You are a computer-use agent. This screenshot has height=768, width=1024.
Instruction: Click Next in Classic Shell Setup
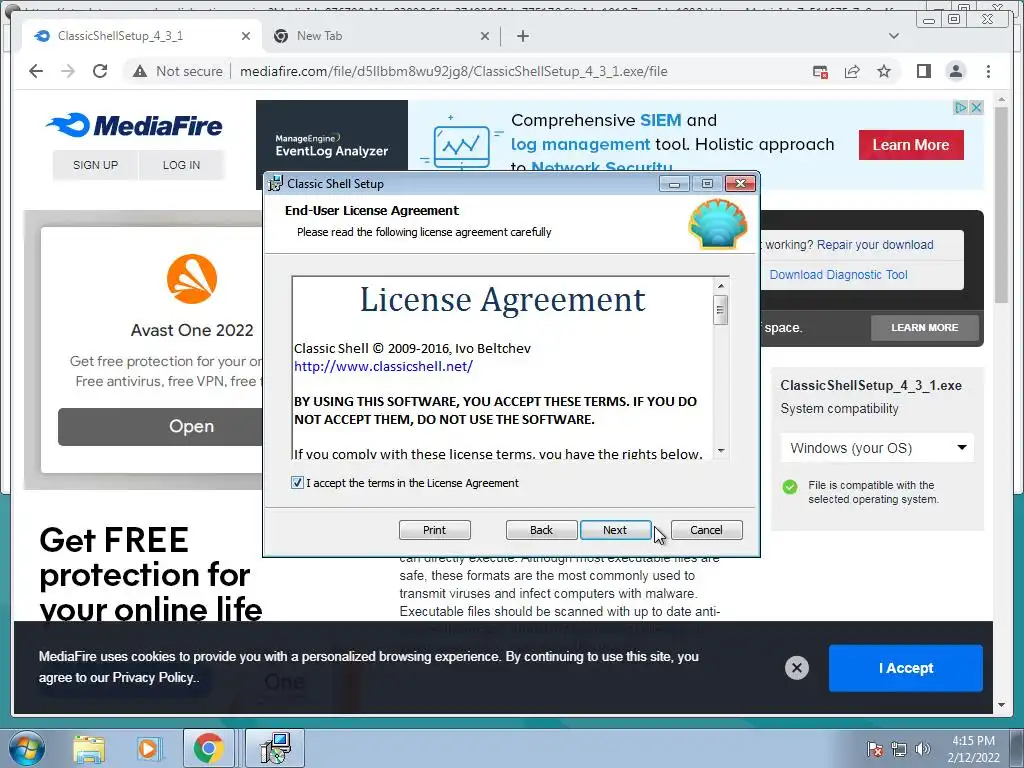pos(615,530)
